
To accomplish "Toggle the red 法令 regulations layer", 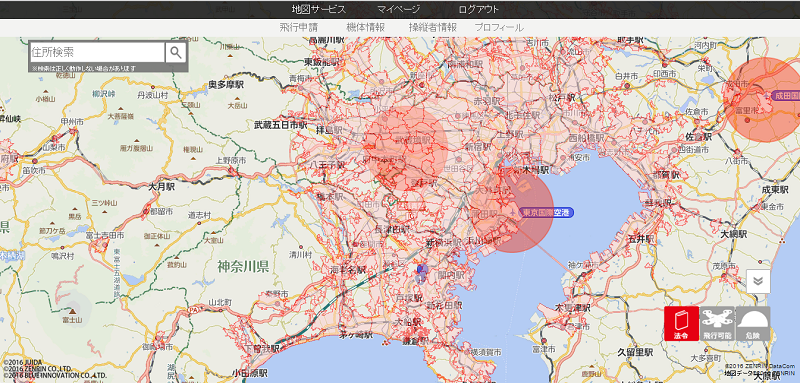I will click(x=681, y=324).
